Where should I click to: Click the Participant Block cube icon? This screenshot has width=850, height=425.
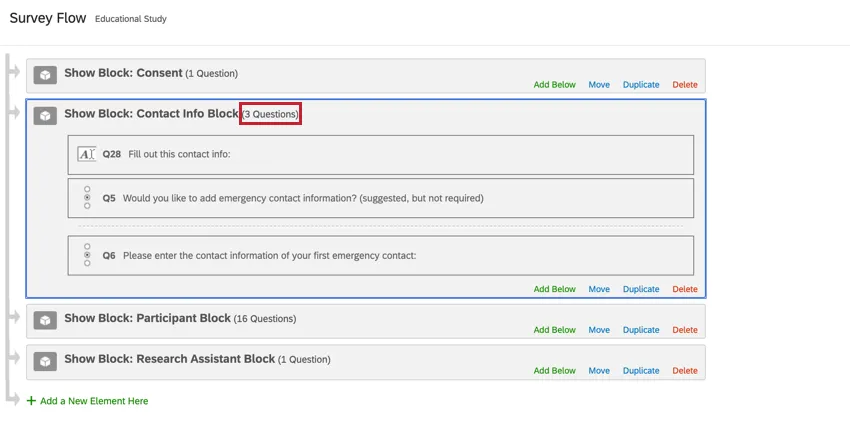(x=45, y=320)
